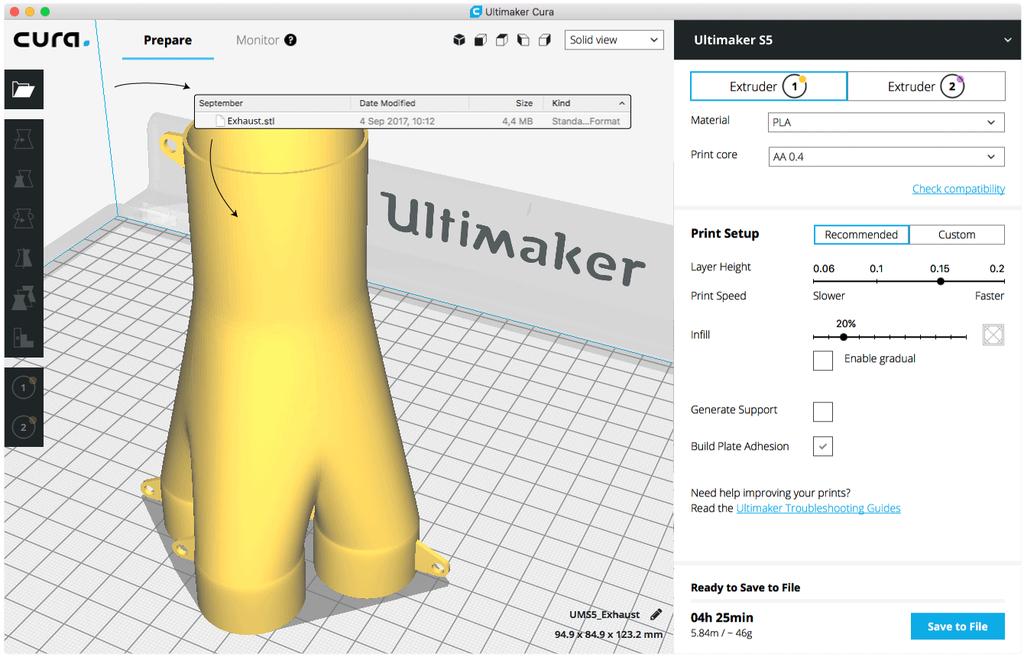The width and height of the screenshot is (1024, 657).
Task: Select the Extruder 2 tab
Action: pyautogui.click(x=926, y=86)
